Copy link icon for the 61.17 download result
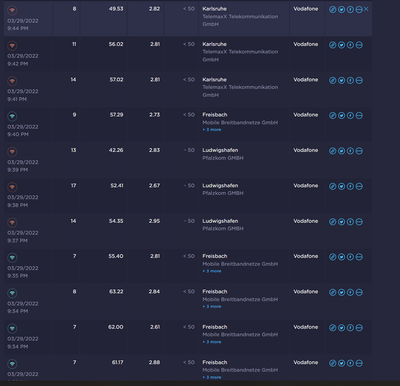This screenshot has width=400, height=386. point(333,363)
